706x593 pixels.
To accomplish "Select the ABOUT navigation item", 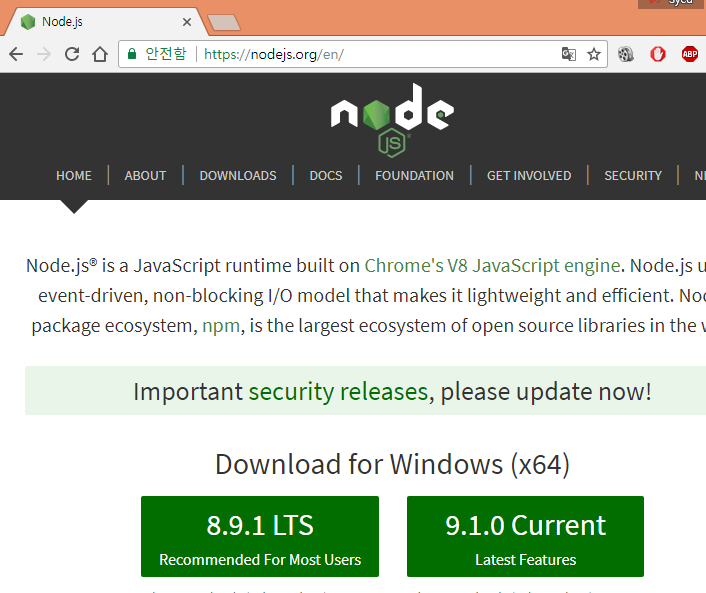I will coord(145,175).
